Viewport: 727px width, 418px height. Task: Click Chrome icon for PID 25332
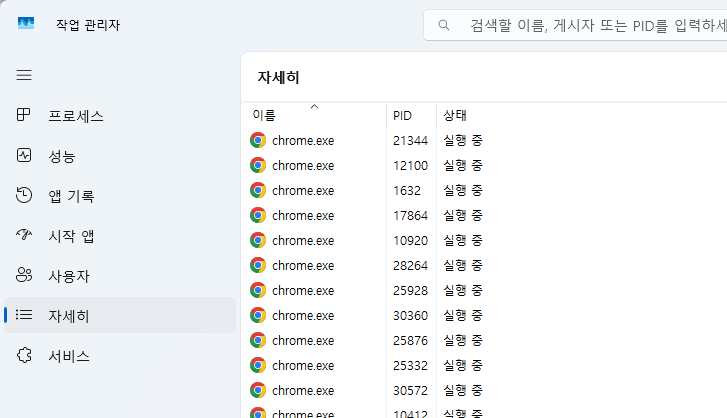pos(258,365)
